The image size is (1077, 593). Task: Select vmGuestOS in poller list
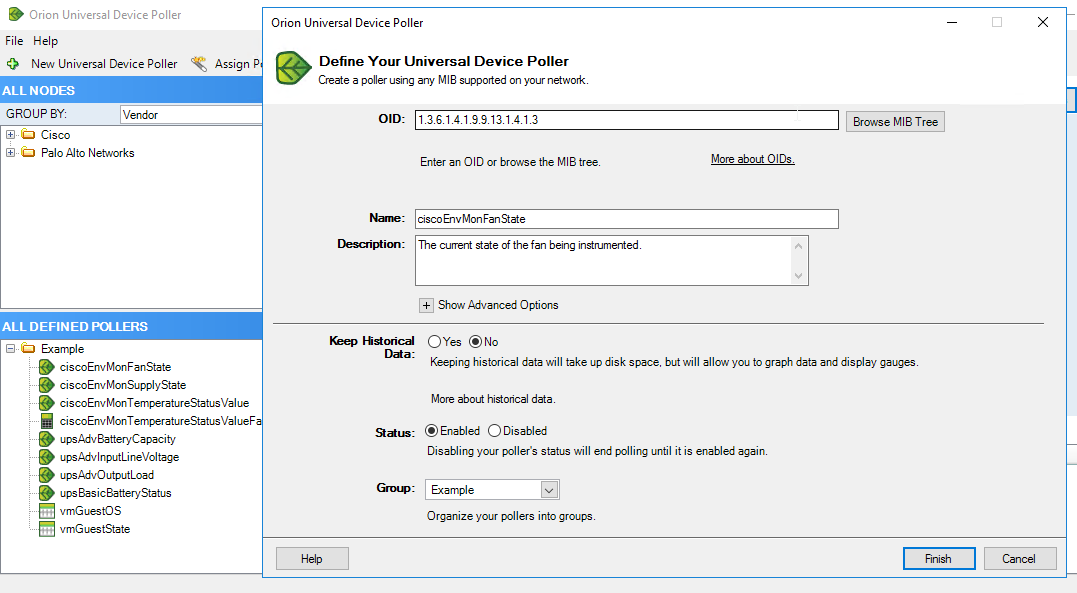point(90,511)
